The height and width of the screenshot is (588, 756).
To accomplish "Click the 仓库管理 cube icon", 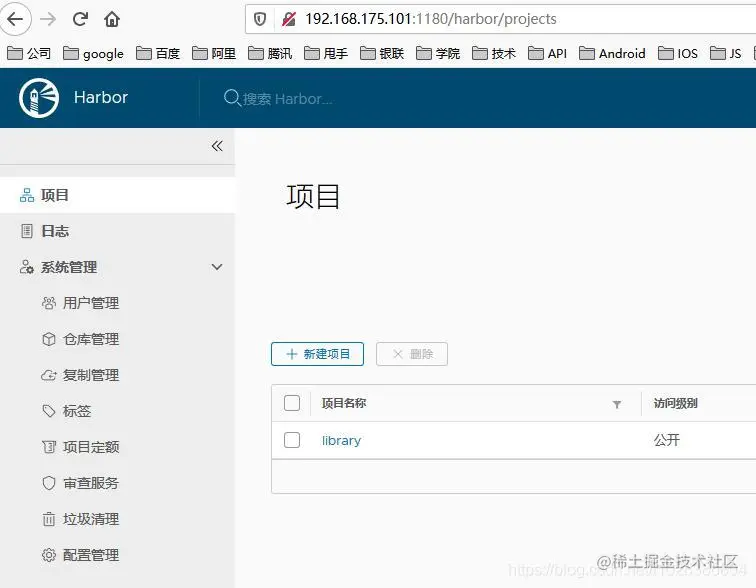I will [49, 339].
